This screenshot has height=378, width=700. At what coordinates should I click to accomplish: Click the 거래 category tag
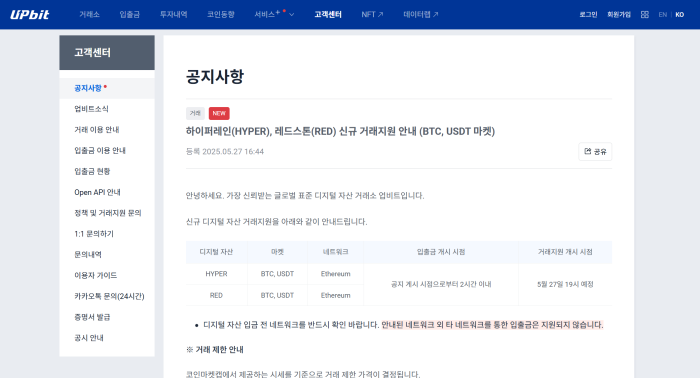[x=195, y=113]
